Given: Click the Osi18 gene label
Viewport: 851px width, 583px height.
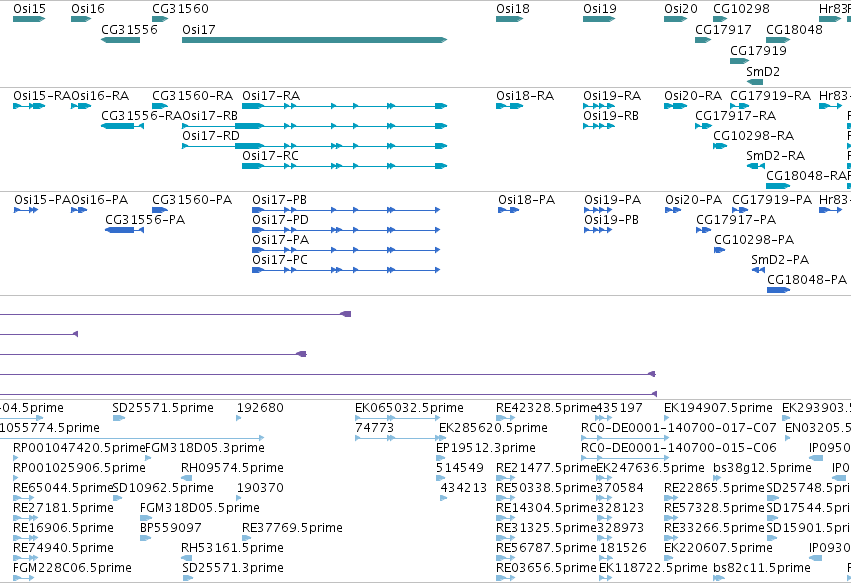Looking at the screenshot, I should point(512,9).
